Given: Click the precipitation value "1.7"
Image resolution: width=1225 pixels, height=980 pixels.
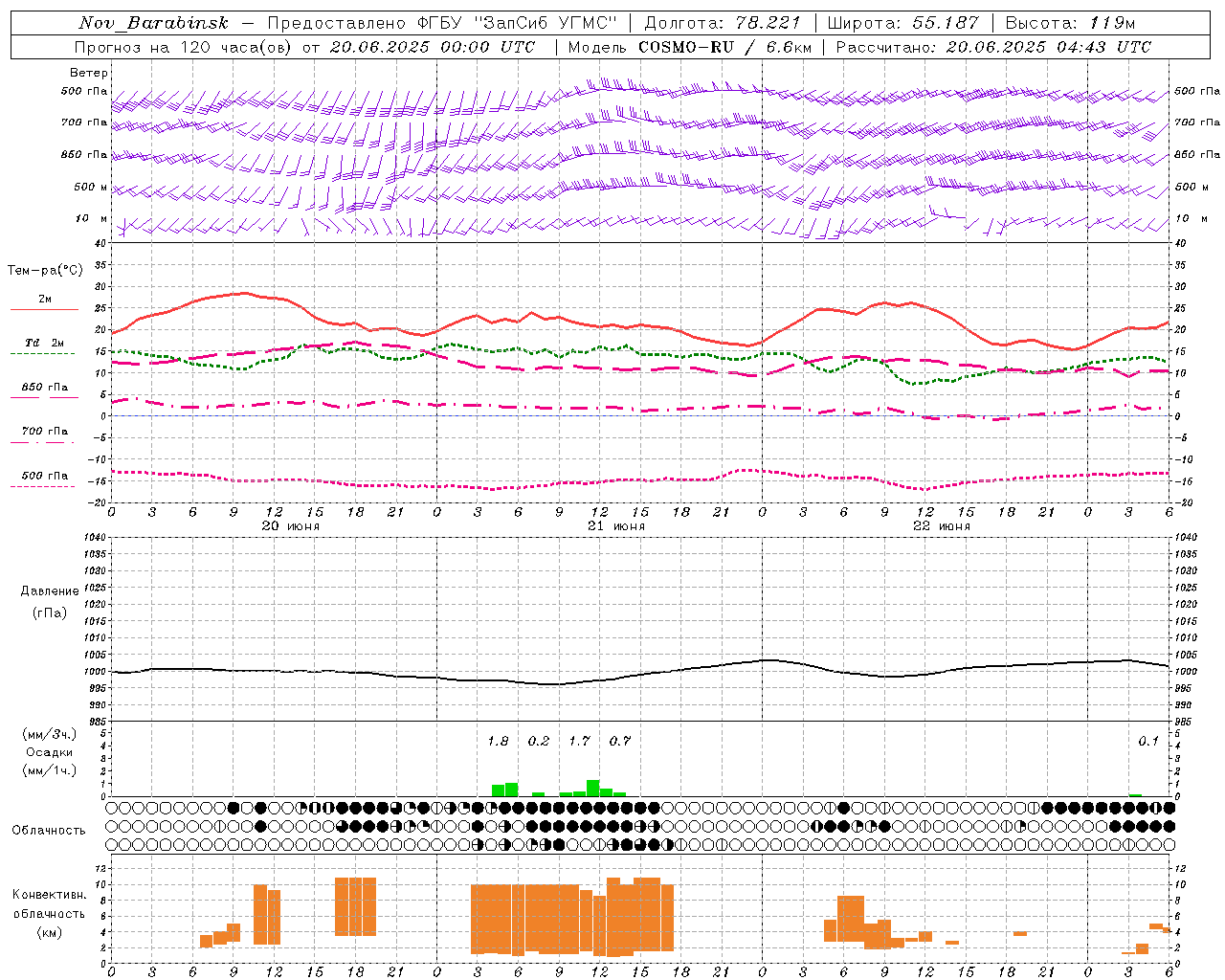Looking at the screenshot, I should [579, 742].
